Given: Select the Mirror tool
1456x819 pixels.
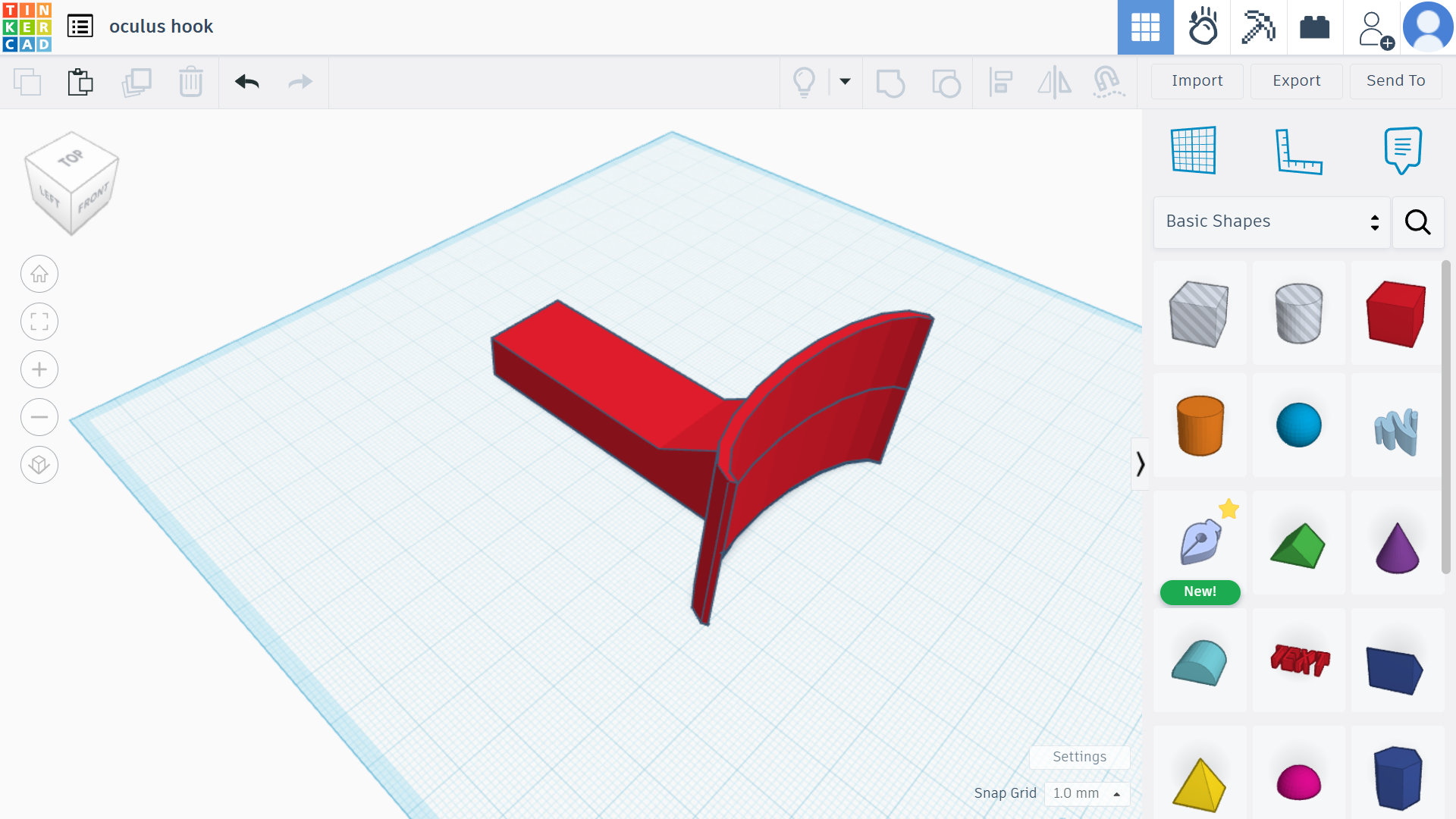Looking at the screenshot, I should coord(1054,82).
